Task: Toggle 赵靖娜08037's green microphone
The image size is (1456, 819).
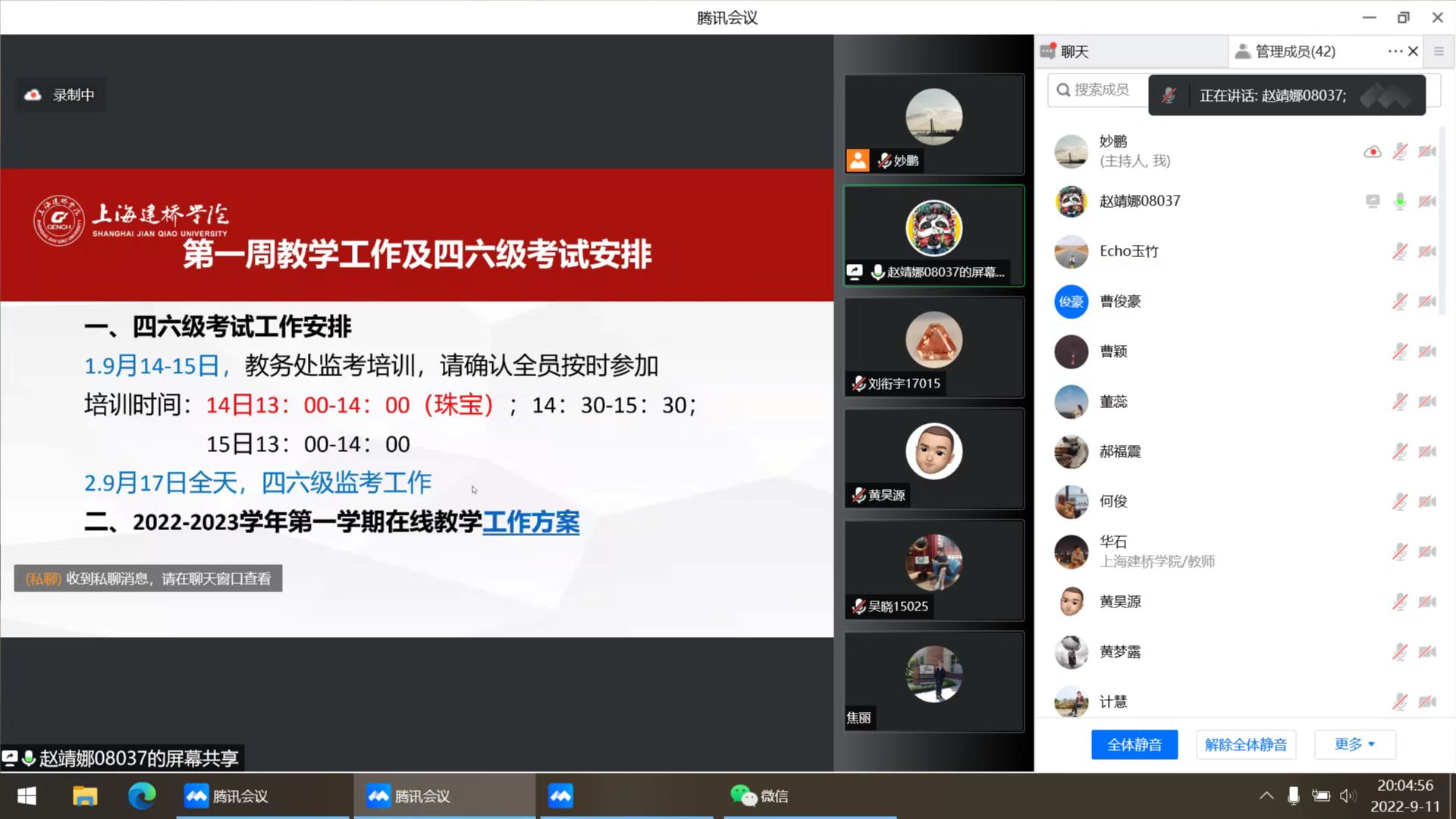Action: [x=1400, y=201]
